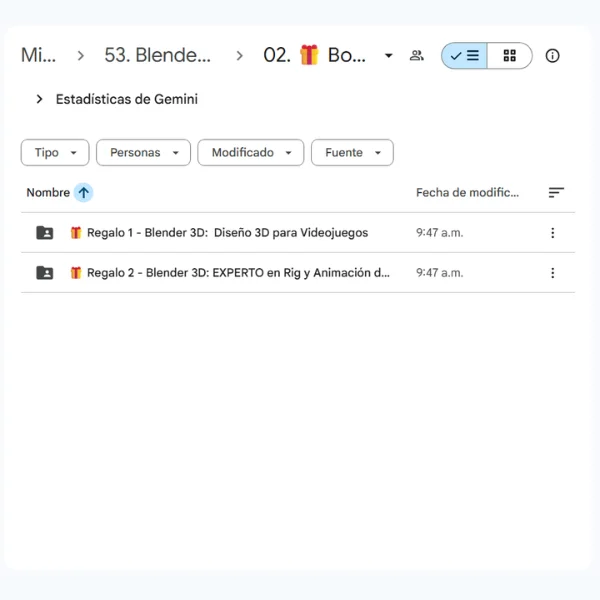The height and width of the screenshot is (600, 600).
Task: Open more actions menu for Regalo 1
Action: coord(552,233)
